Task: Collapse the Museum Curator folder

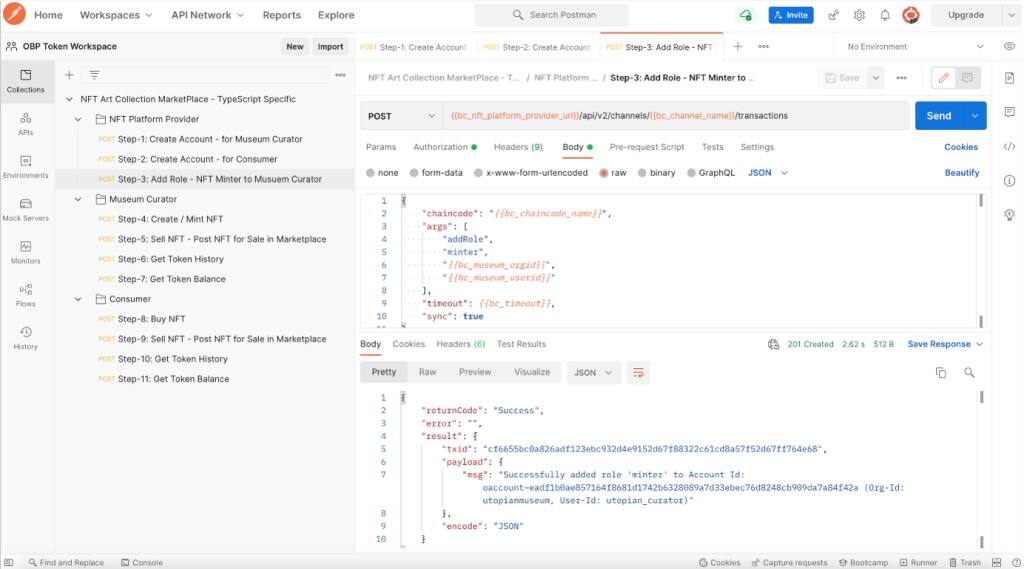Action: tap(78, 199)
